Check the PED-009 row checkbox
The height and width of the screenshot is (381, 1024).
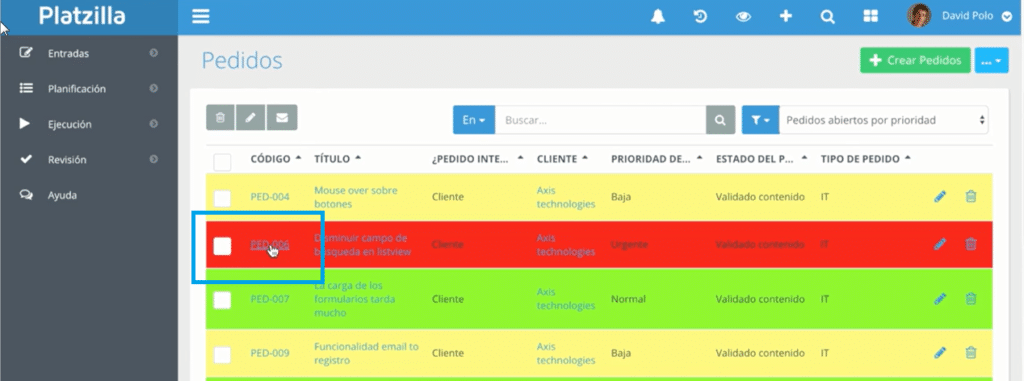pyautogui.click(x=222, y=354)
